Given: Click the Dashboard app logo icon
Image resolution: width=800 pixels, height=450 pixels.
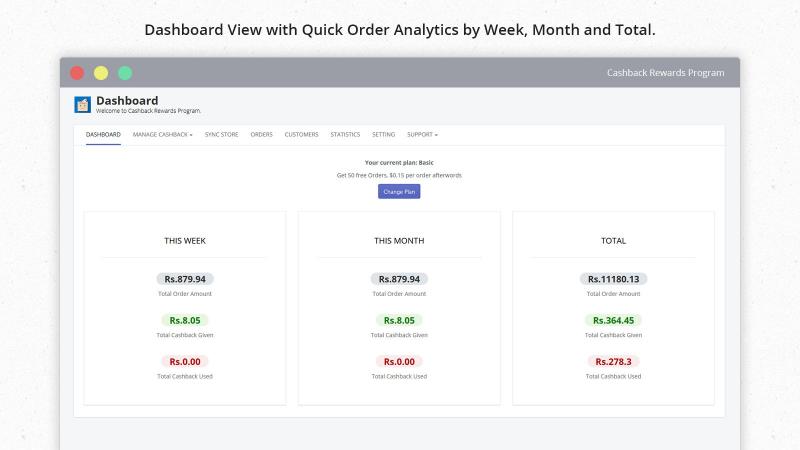Looking at the screenshot, I should [82, 104].
